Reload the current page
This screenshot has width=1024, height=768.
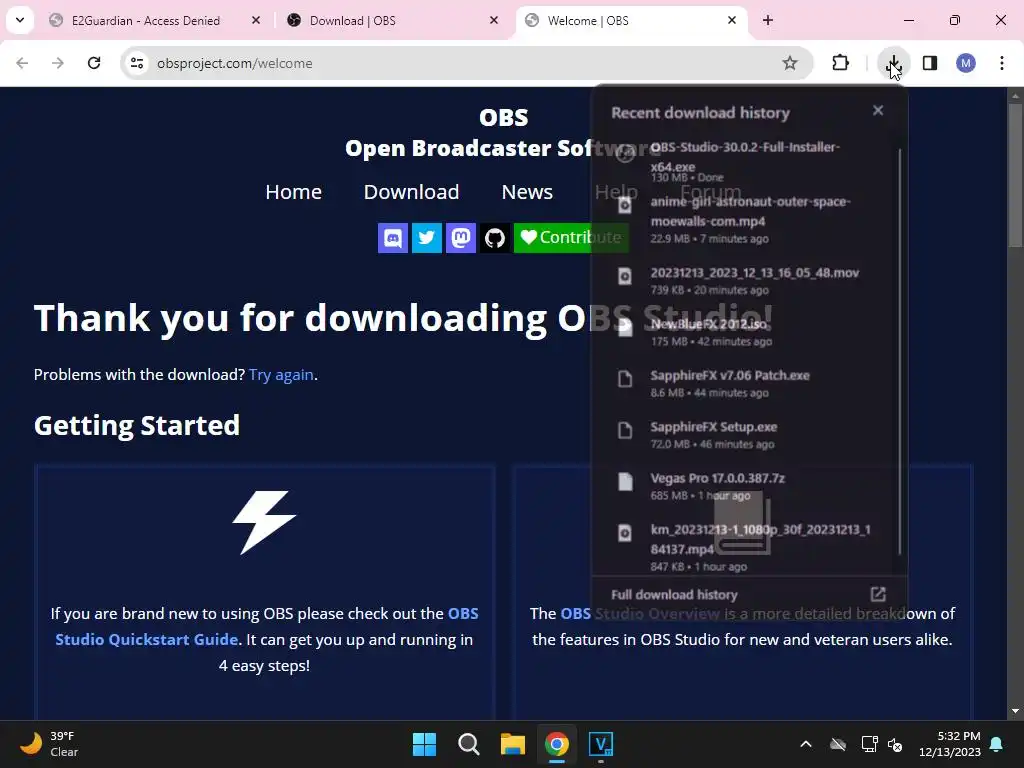94,63
